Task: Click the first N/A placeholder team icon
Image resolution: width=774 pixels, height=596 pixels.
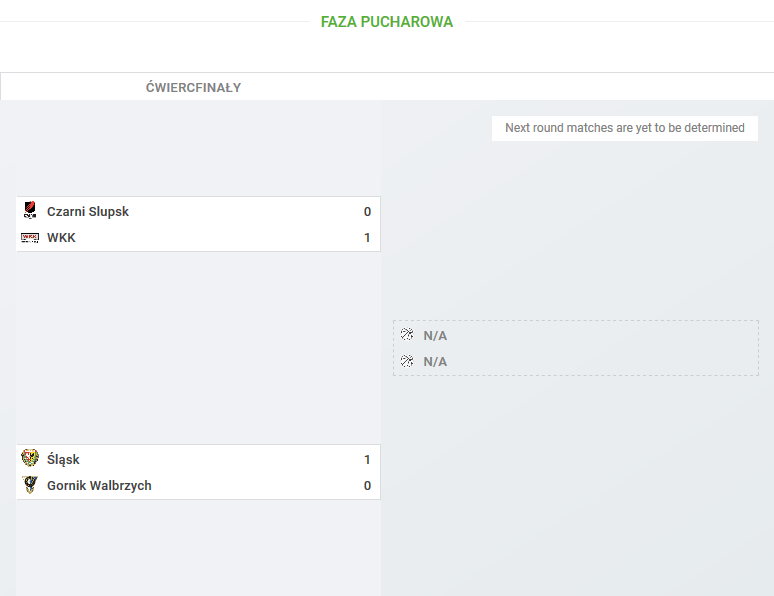Action: (x=407, y=334)
